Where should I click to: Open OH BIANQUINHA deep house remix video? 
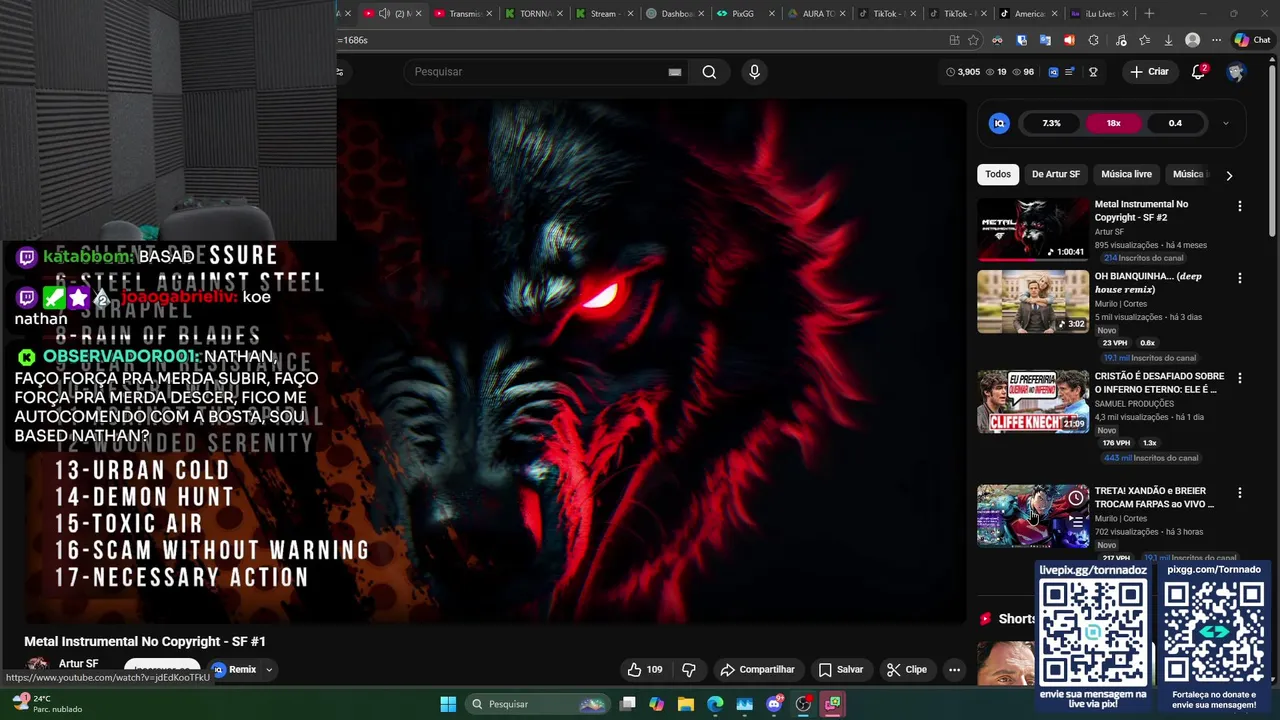click(x=1033, y=301)
